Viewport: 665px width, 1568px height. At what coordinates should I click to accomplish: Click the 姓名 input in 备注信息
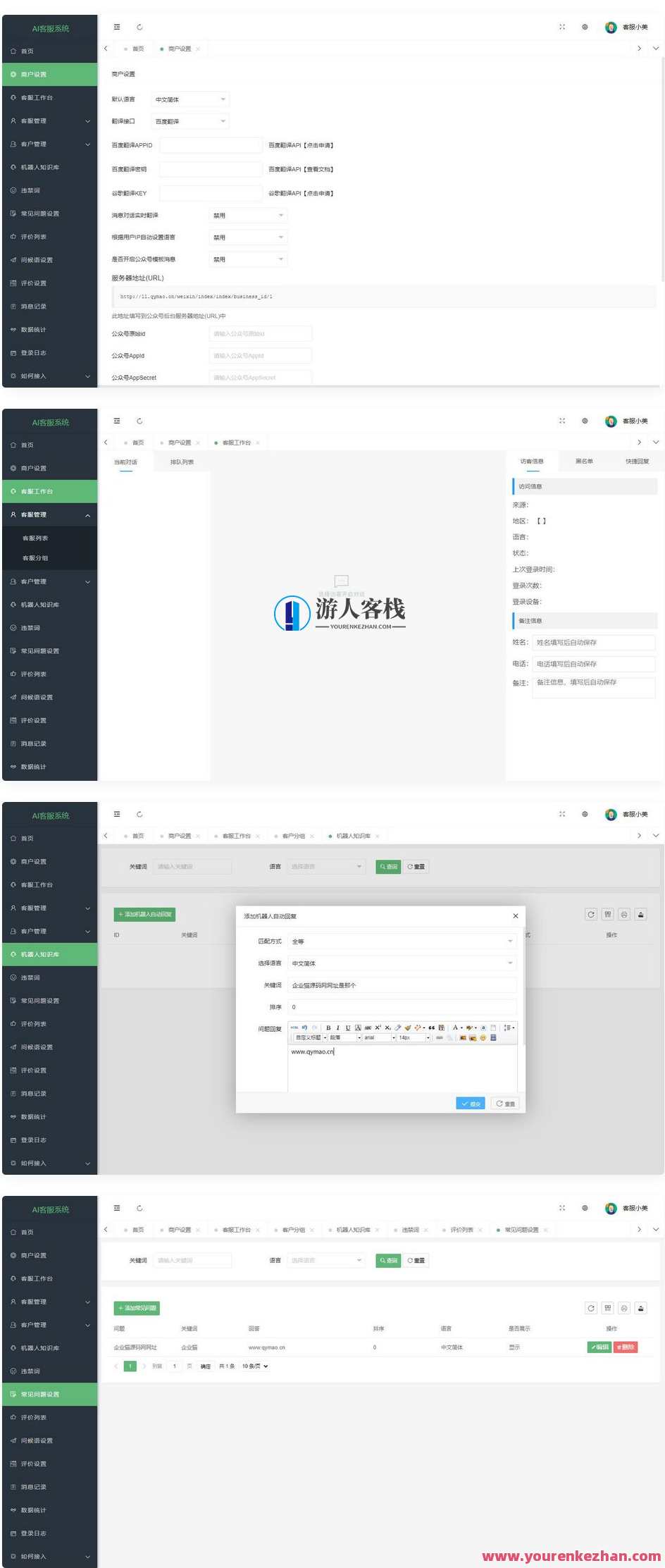point(593,642)
